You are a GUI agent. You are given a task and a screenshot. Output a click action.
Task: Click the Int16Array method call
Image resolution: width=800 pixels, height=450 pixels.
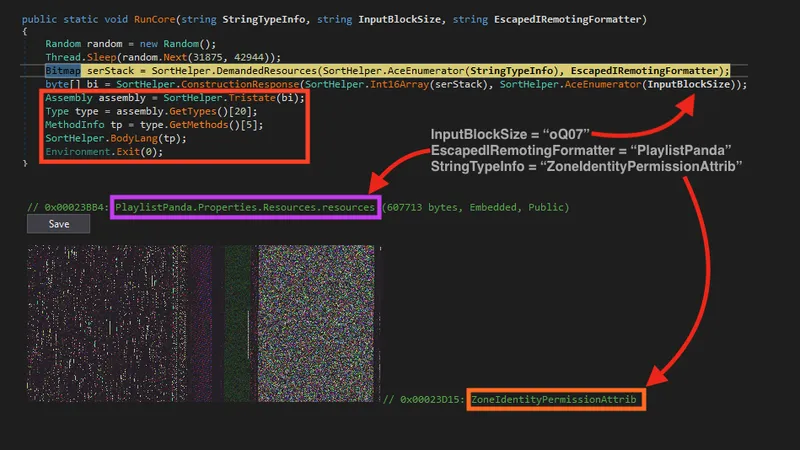click(399, 84)
